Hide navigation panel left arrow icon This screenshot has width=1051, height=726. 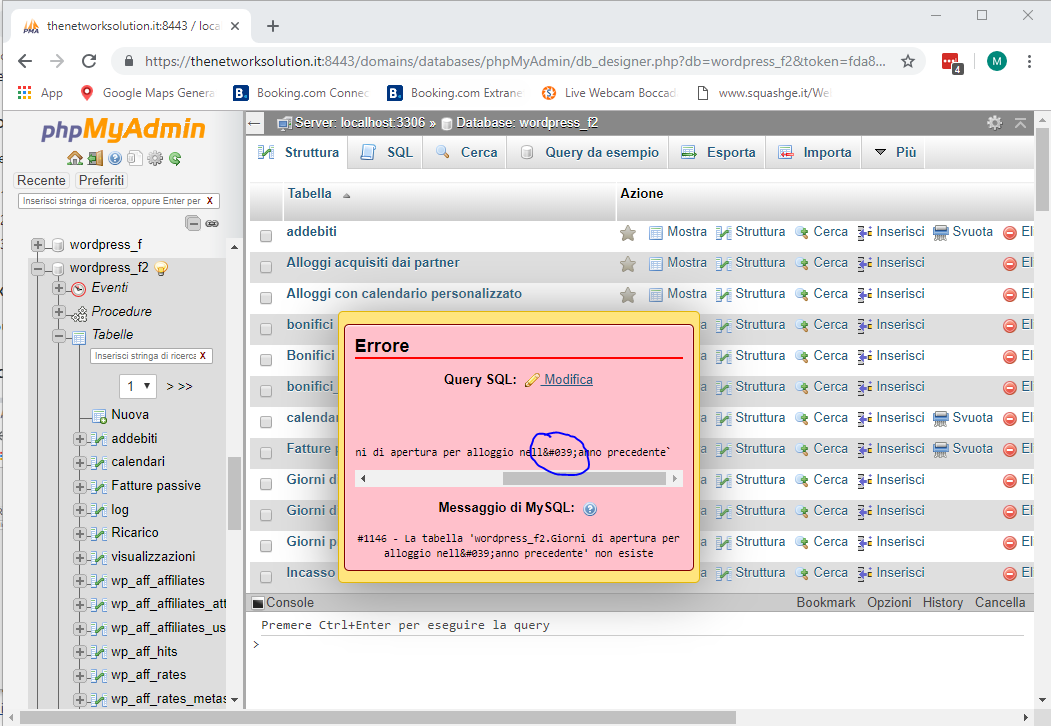point(254,123)
